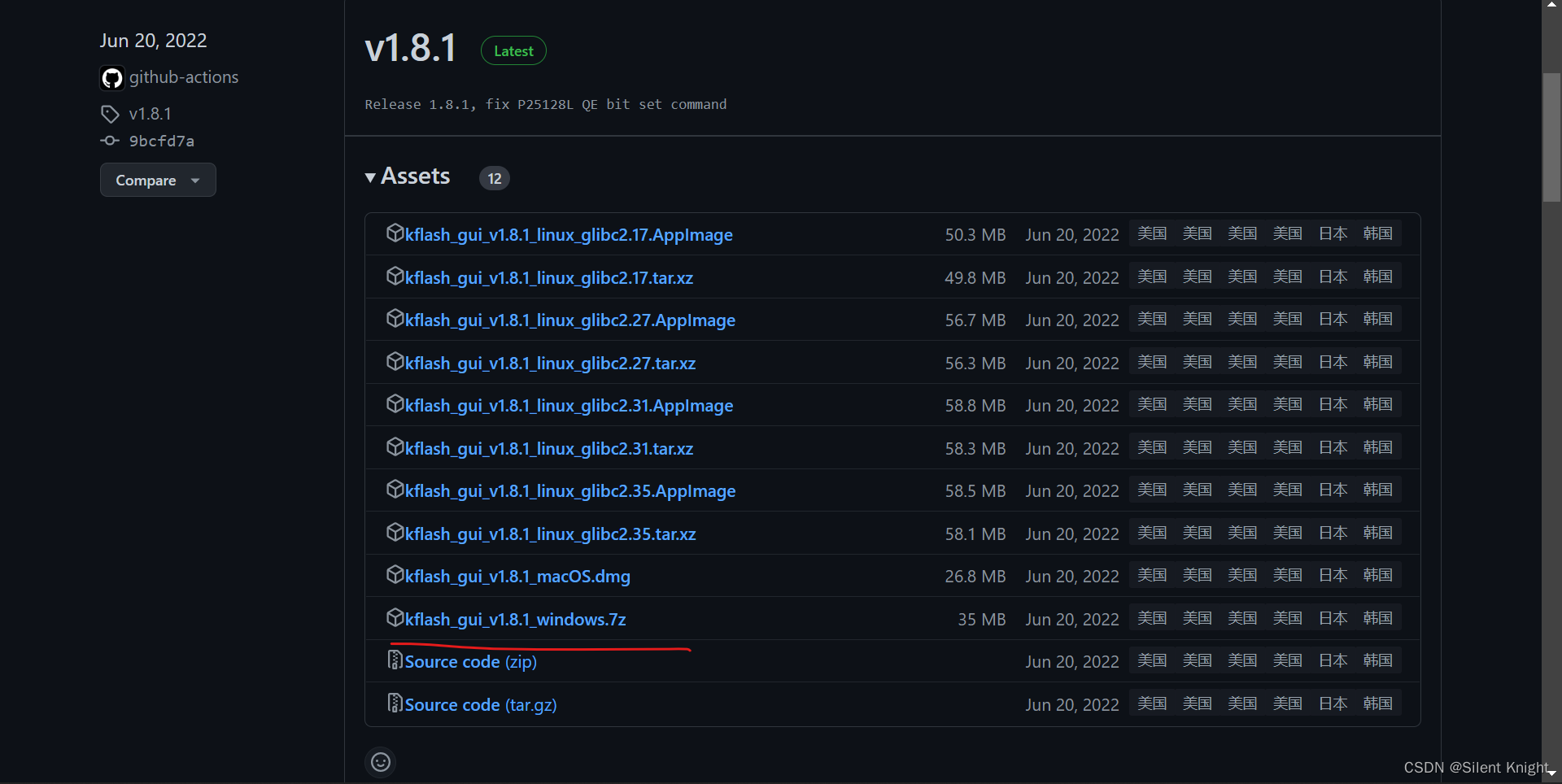Click 韩国 mirror for macOS.dmg row

click(x=1378, y=575)
